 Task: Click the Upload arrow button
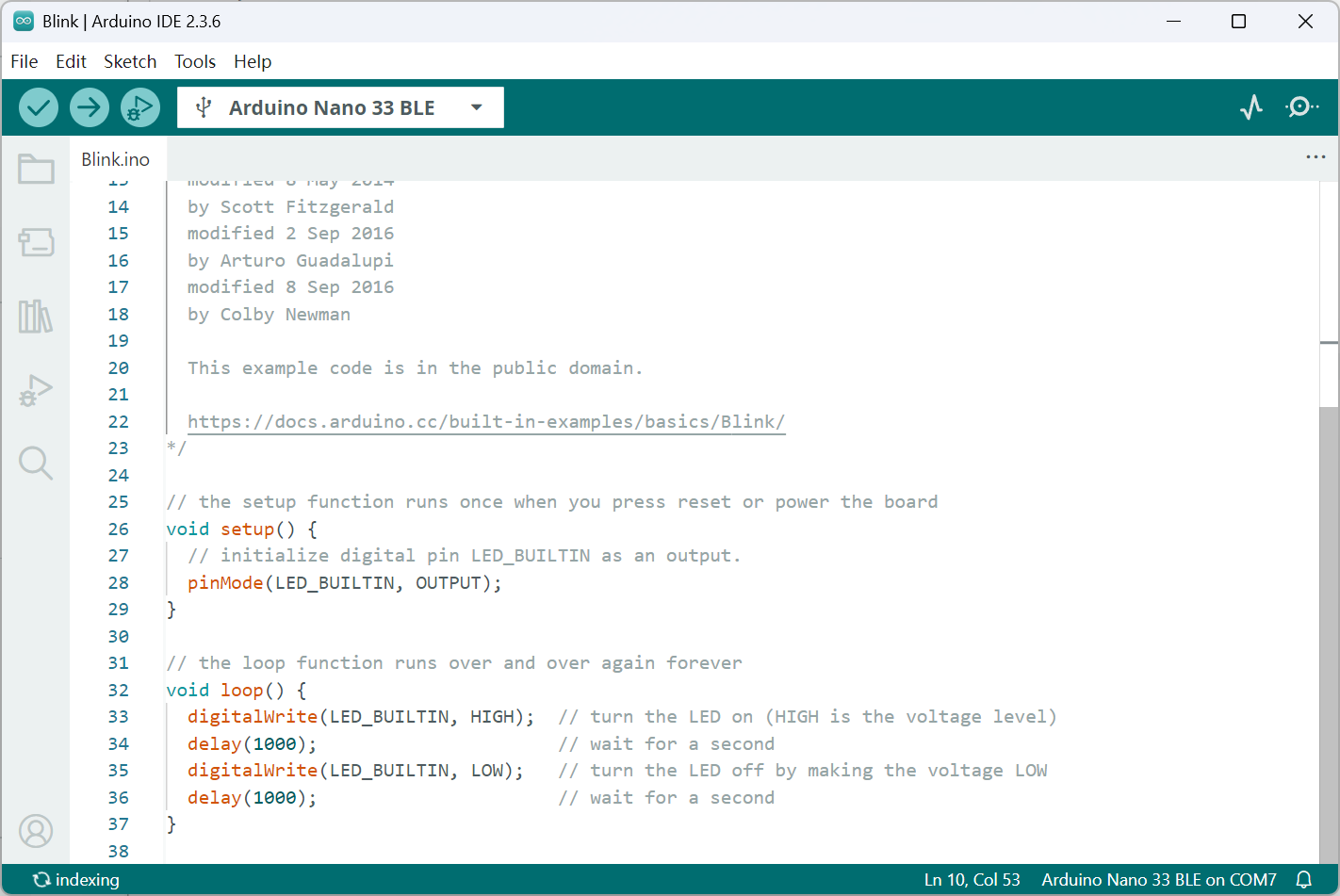click(90, 107)
